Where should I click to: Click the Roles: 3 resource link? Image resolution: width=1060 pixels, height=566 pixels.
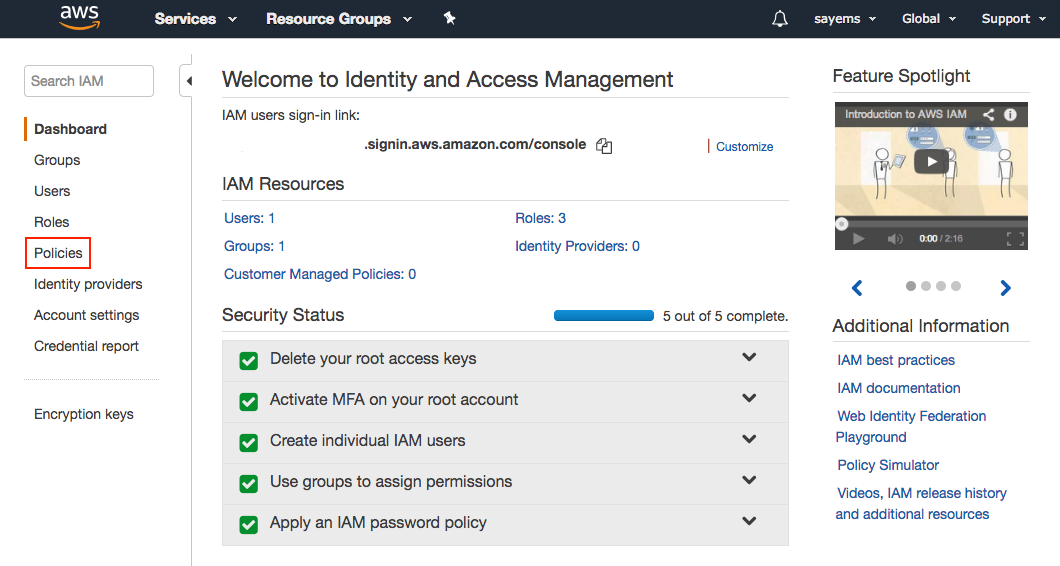540,218
